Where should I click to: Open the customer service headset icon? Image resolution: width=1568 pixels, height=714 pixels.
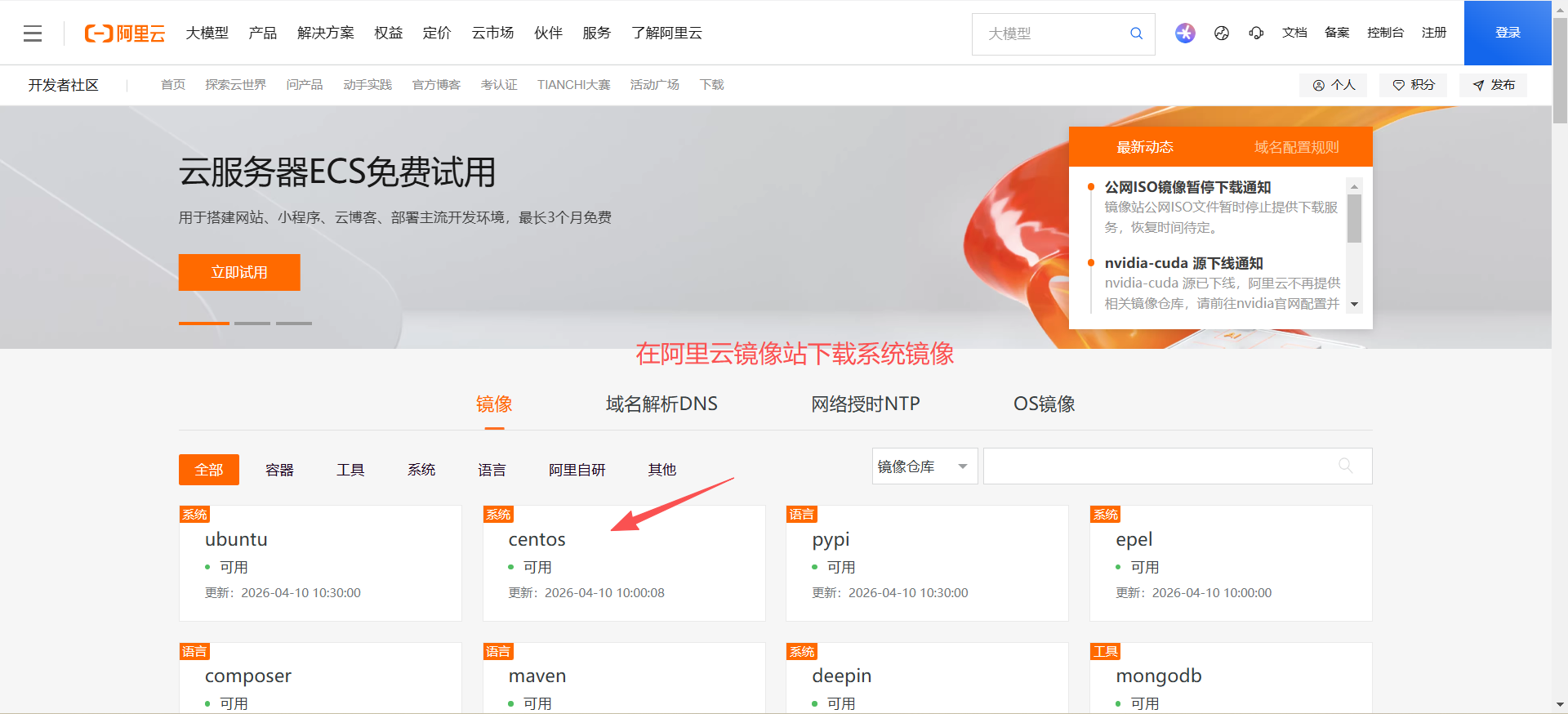coord(1256,33)
